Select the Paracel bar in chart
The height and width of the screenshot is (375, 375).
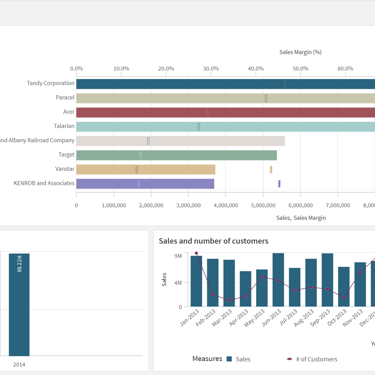click(226, 98)
